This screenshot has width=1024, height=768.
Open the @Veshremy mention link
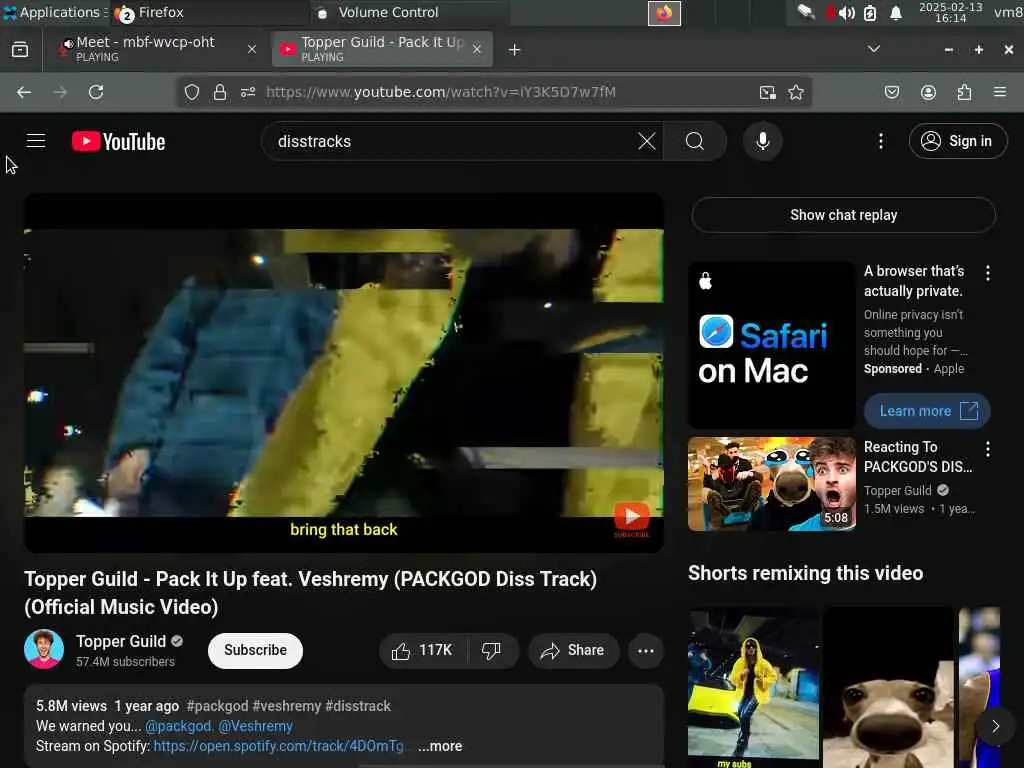255,726
